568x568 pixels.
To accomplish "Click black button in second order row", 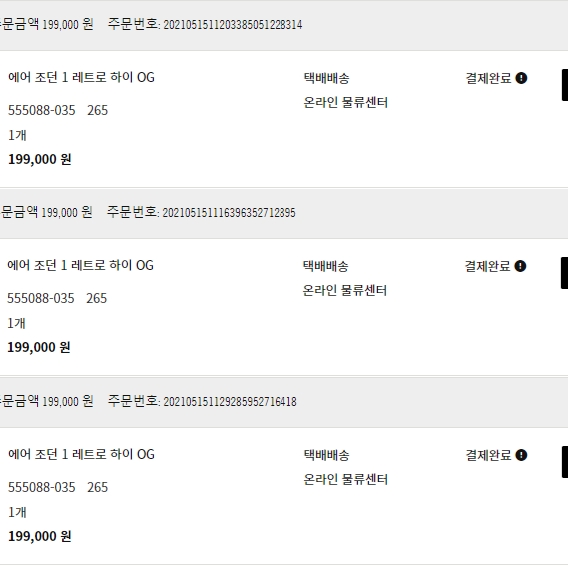I will click(x=564, y=273).
